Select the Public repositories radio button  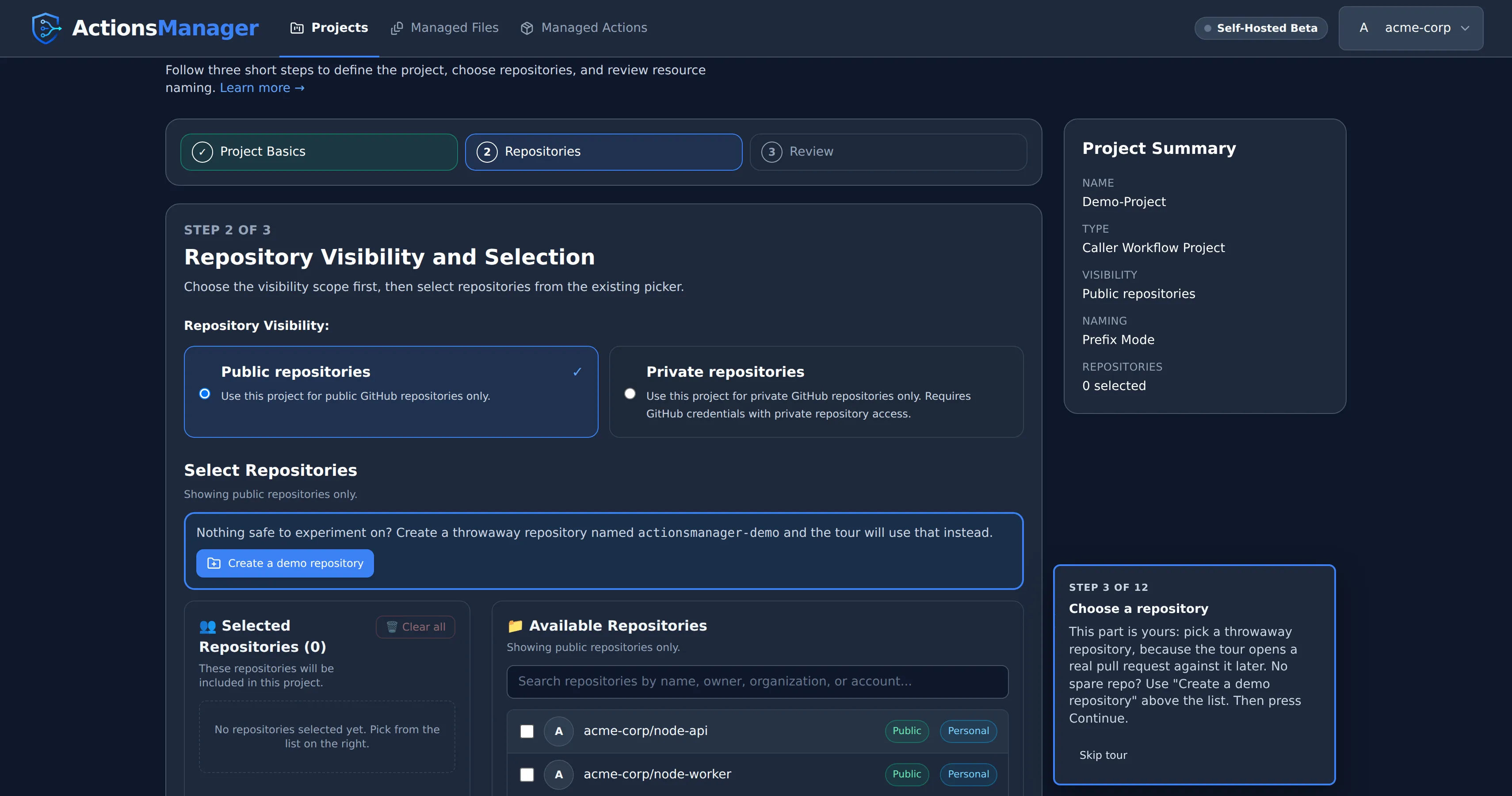(x=204, y=394)
